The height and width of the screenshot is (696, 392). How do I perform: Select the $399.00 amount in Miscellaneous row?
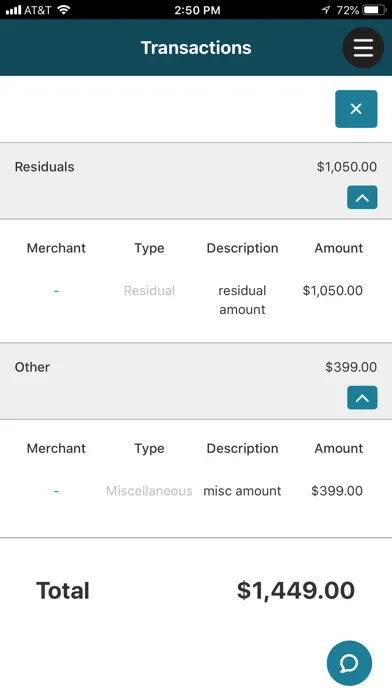pyautogui.click(x=337, y=491)
